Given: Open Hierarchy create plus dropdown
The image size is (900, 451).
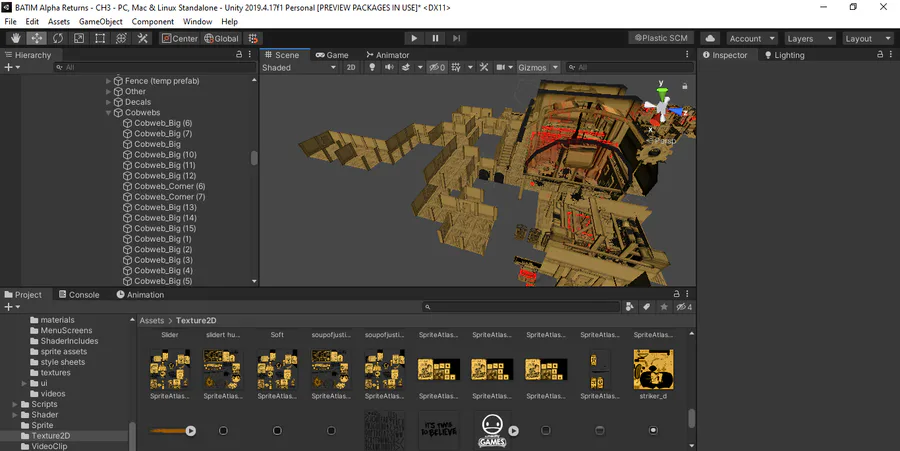Looking at the screenshot, I should tap(12, 67).
